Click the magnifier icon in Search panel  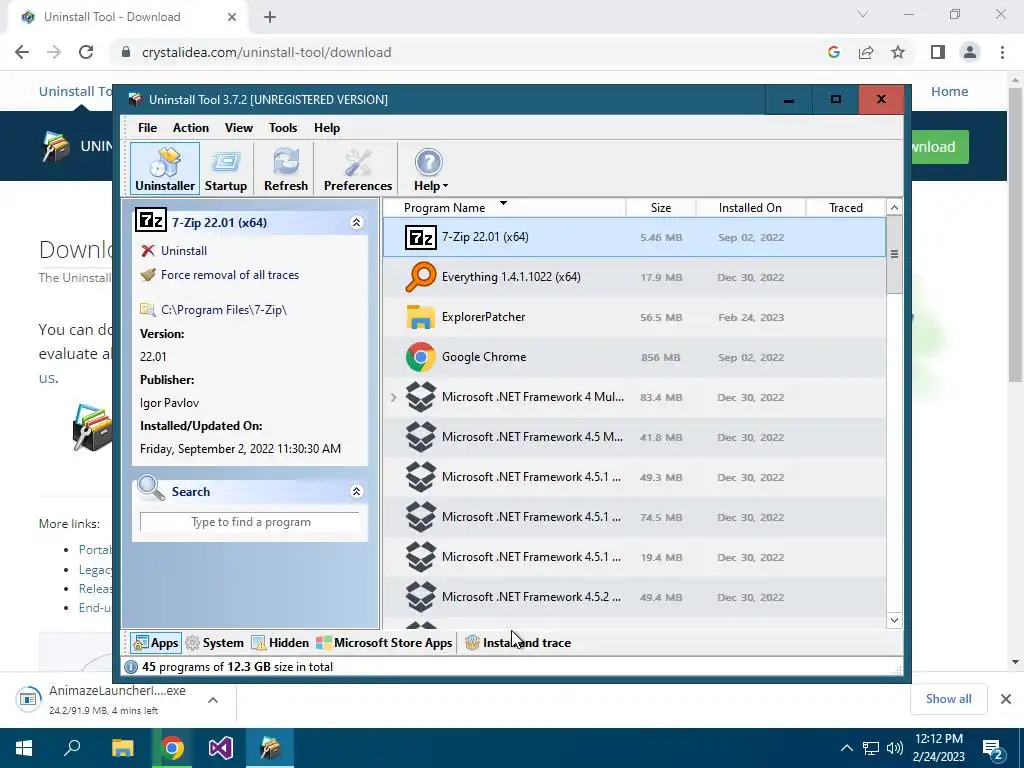coord(151,488)
